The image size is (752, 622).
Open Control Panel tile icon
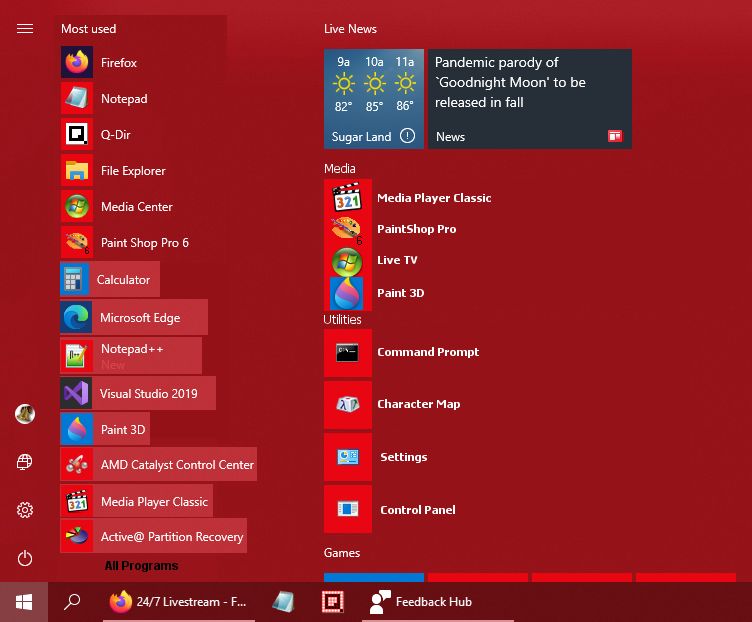coord(348,509)
